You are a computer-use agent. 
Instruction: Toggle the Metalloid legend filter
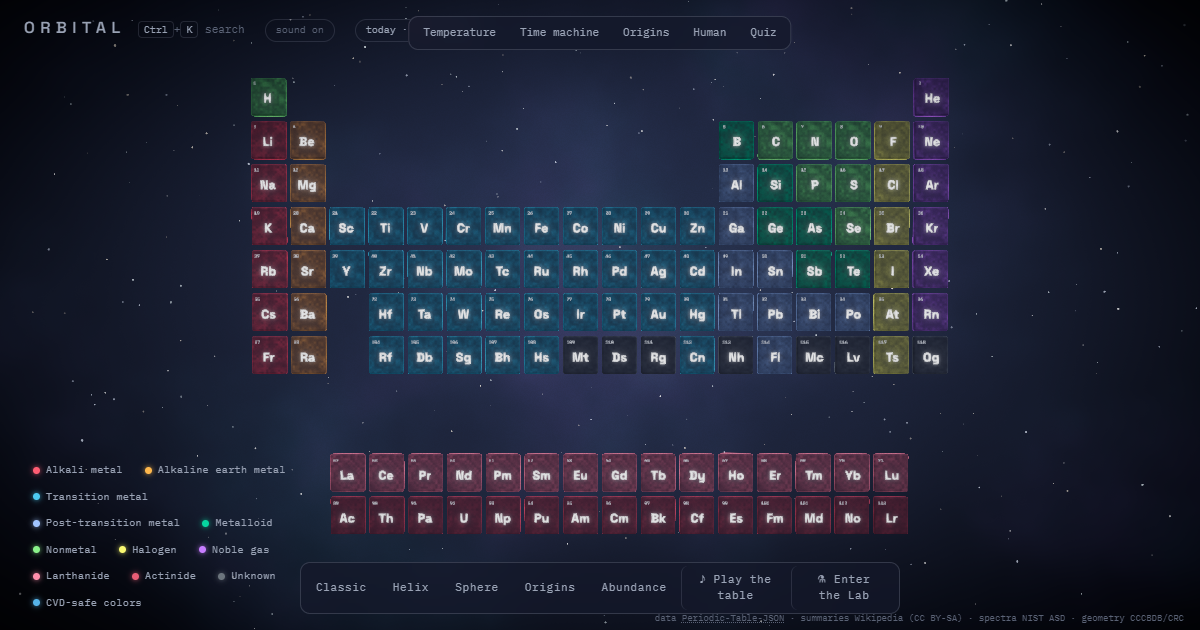tap(237, 523)
